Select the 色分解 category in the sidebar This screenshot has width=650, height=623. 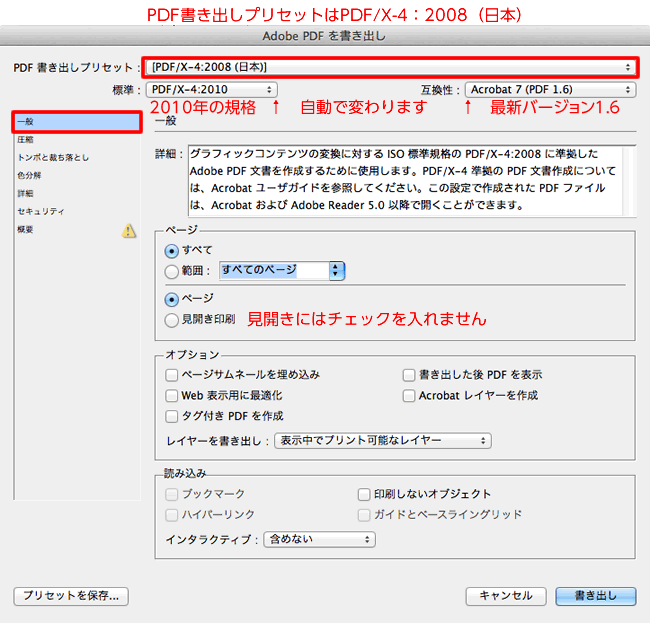[x=77, y=175]
